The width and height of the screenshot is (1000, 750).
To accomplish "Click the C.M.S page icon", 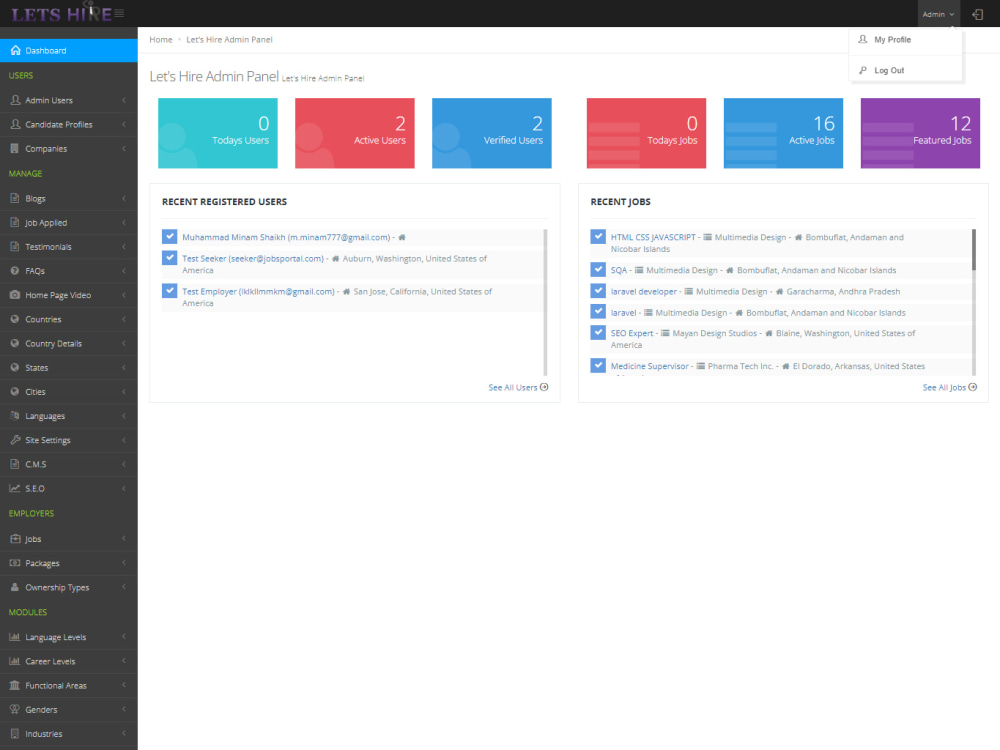I will tap(15, 464).
